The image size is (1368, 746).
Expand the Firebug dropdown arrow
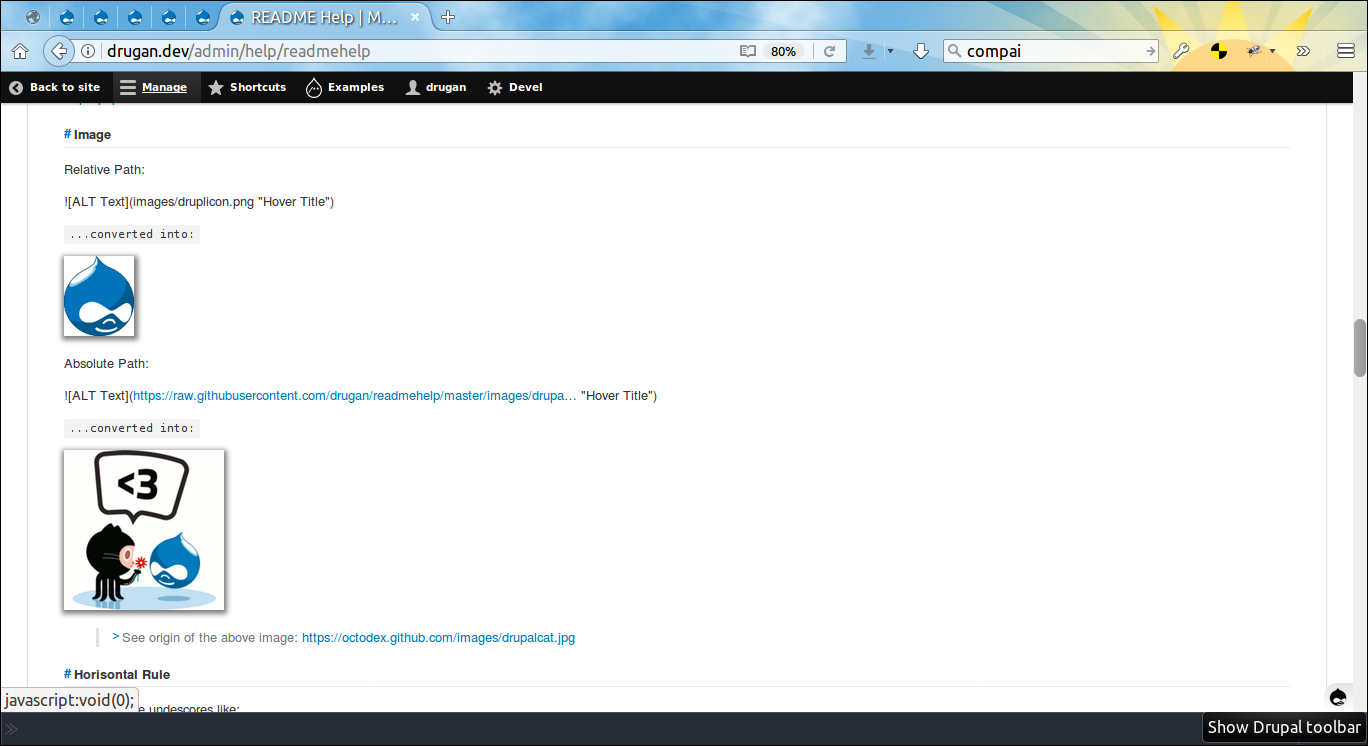coord(1272,51)
